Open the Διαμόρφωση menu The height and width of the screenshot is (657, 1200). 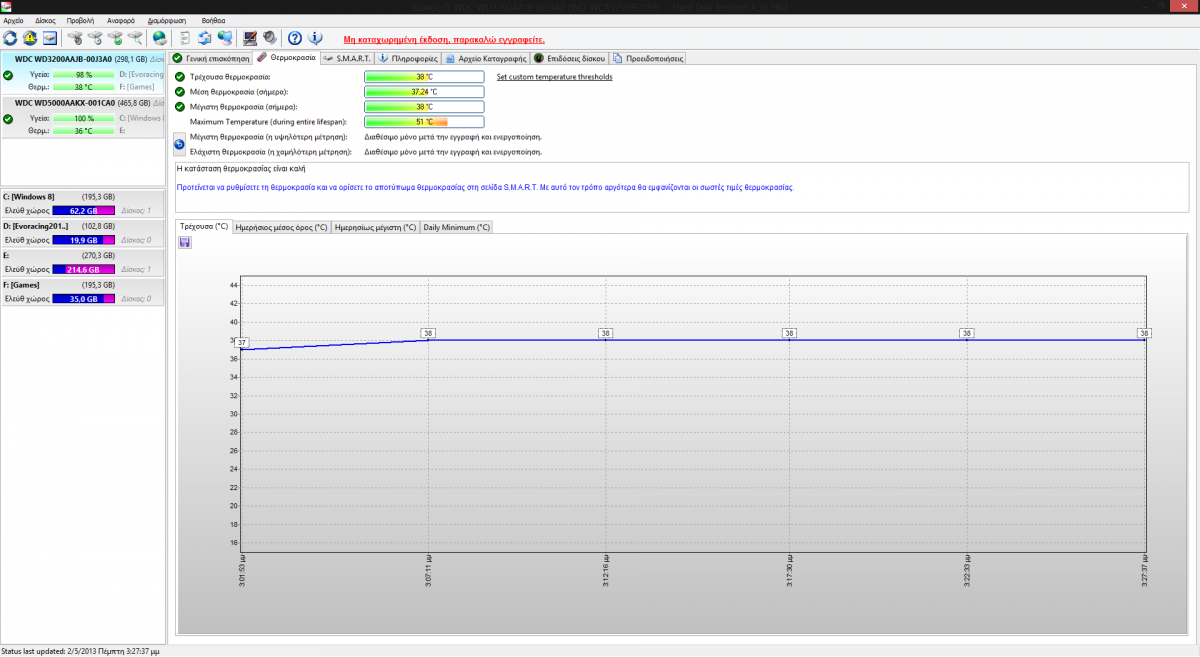click(166, 20)
